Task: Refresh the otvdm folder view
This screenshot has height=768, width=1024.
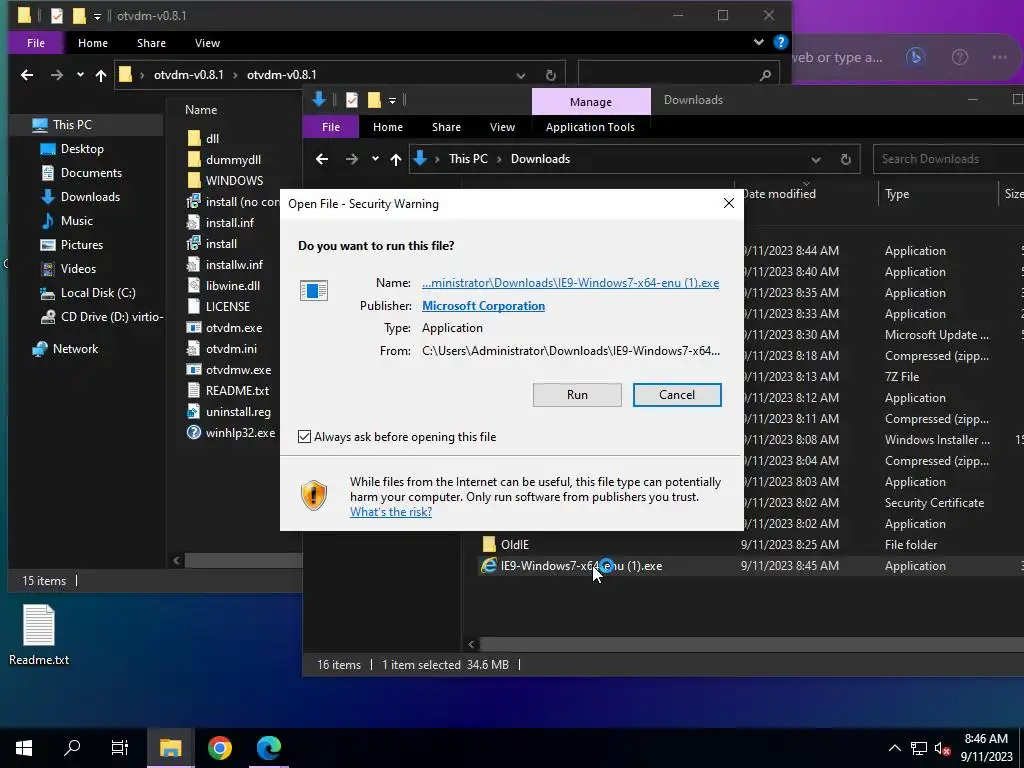Action: 551,75
